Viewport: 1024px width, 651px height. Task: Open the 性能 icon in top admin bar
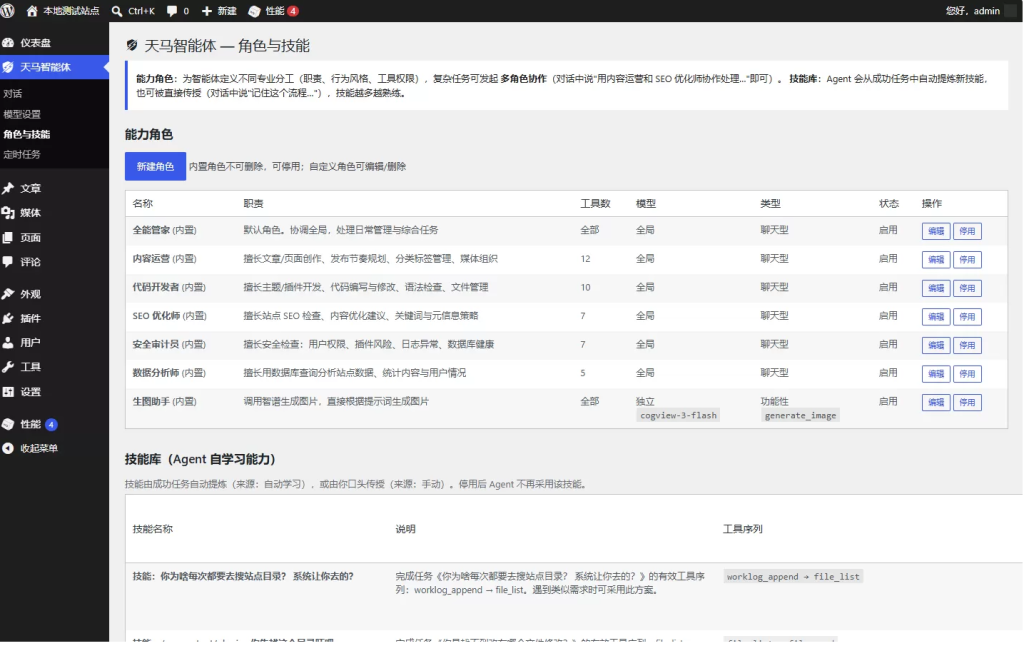(255, 10)
